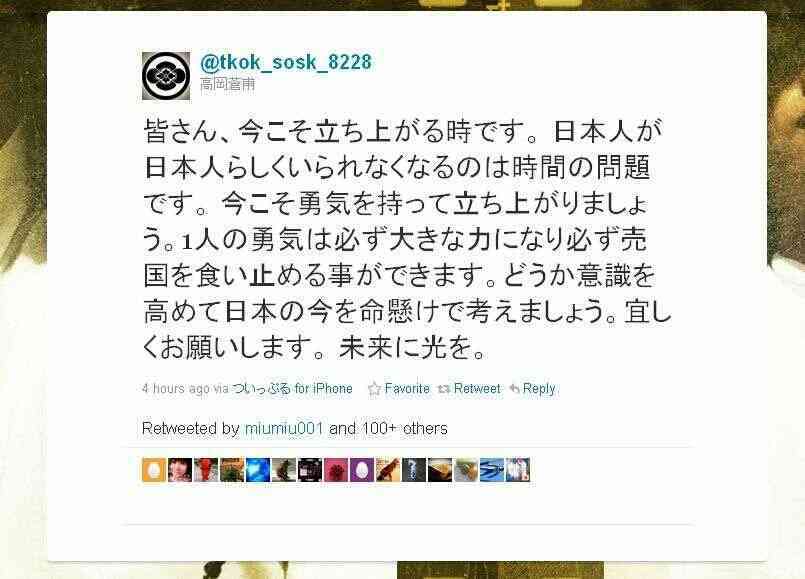The height and width of the screenshot is (579, 805).
Task: Retweet this tweet
Action: click(476, 389)
